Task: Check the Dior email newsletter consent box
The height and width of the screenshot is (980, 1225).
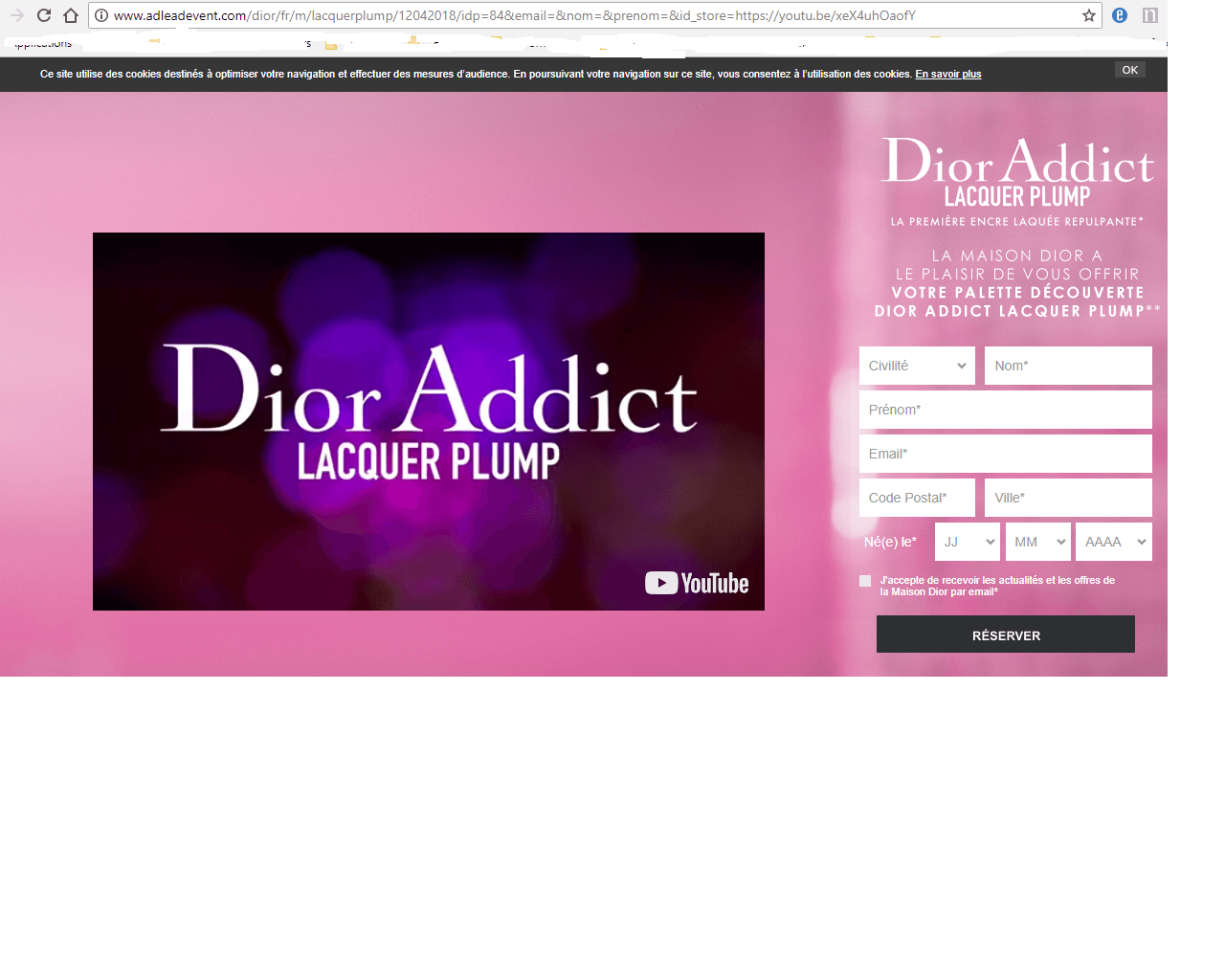Action: click(865, 581)
